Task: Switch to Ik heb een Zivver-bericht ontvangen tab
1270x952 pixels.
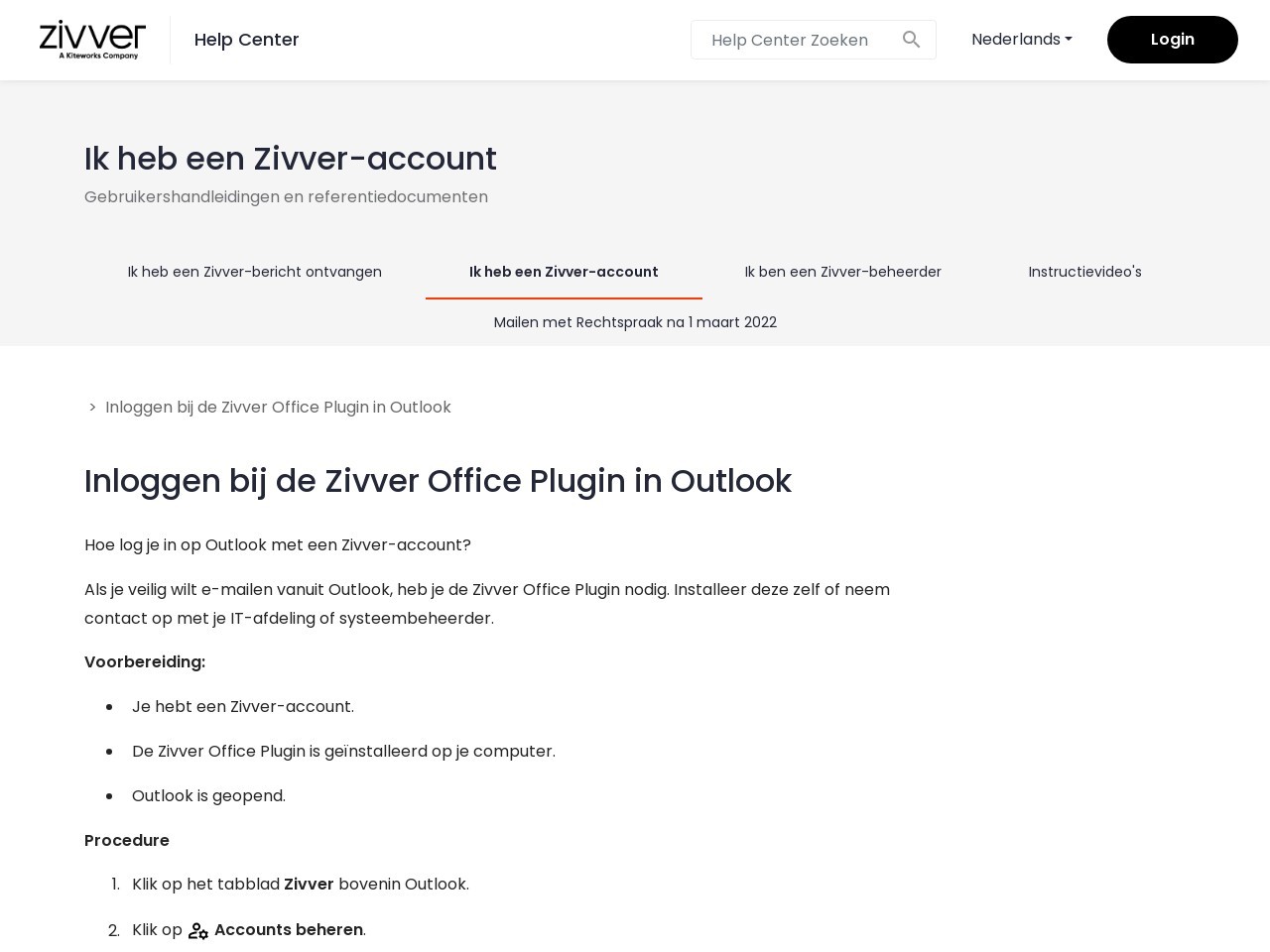Action: (254, 272)
